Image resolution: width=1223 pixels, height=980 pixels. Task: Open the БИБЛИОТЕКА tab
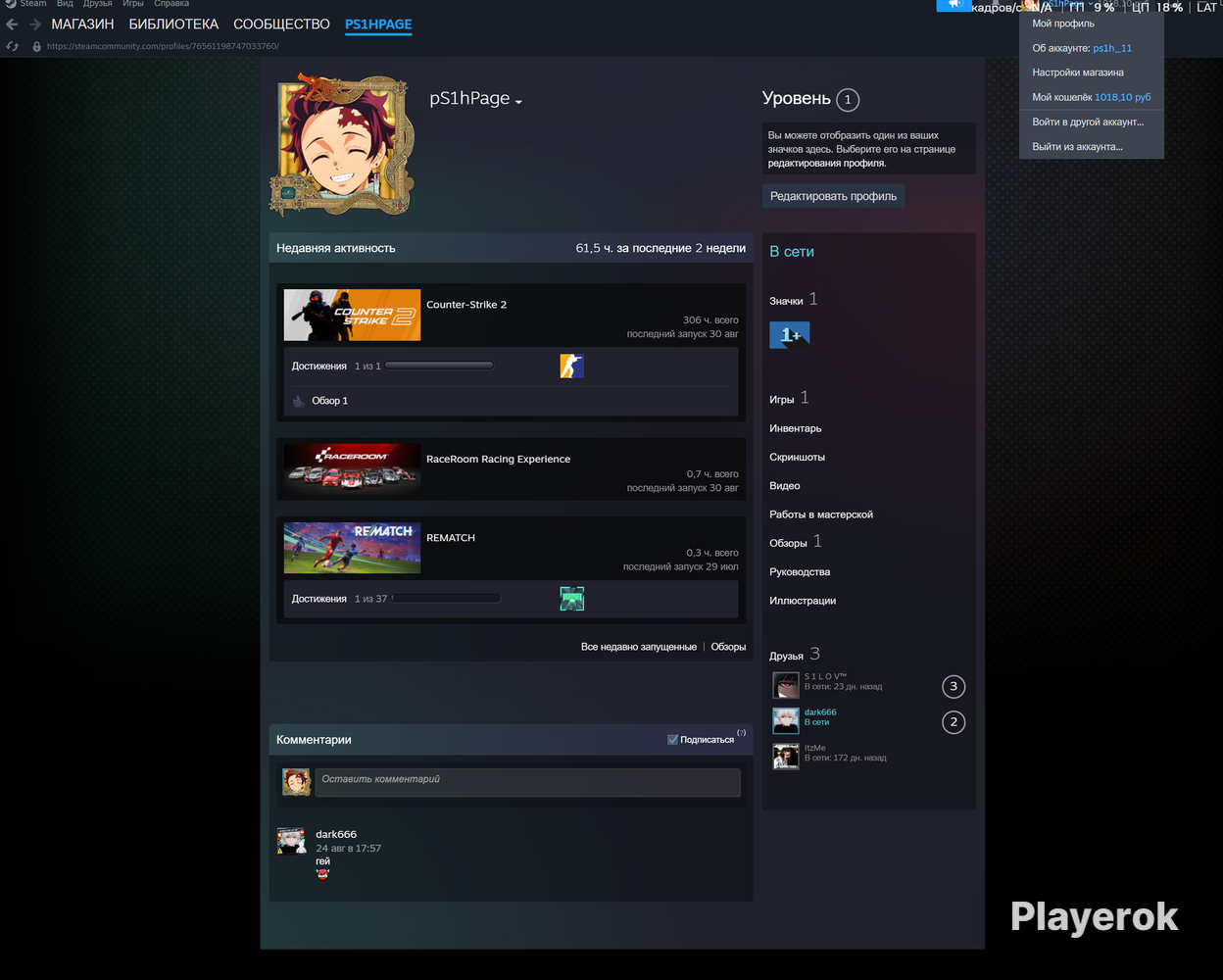coord(173,24)
